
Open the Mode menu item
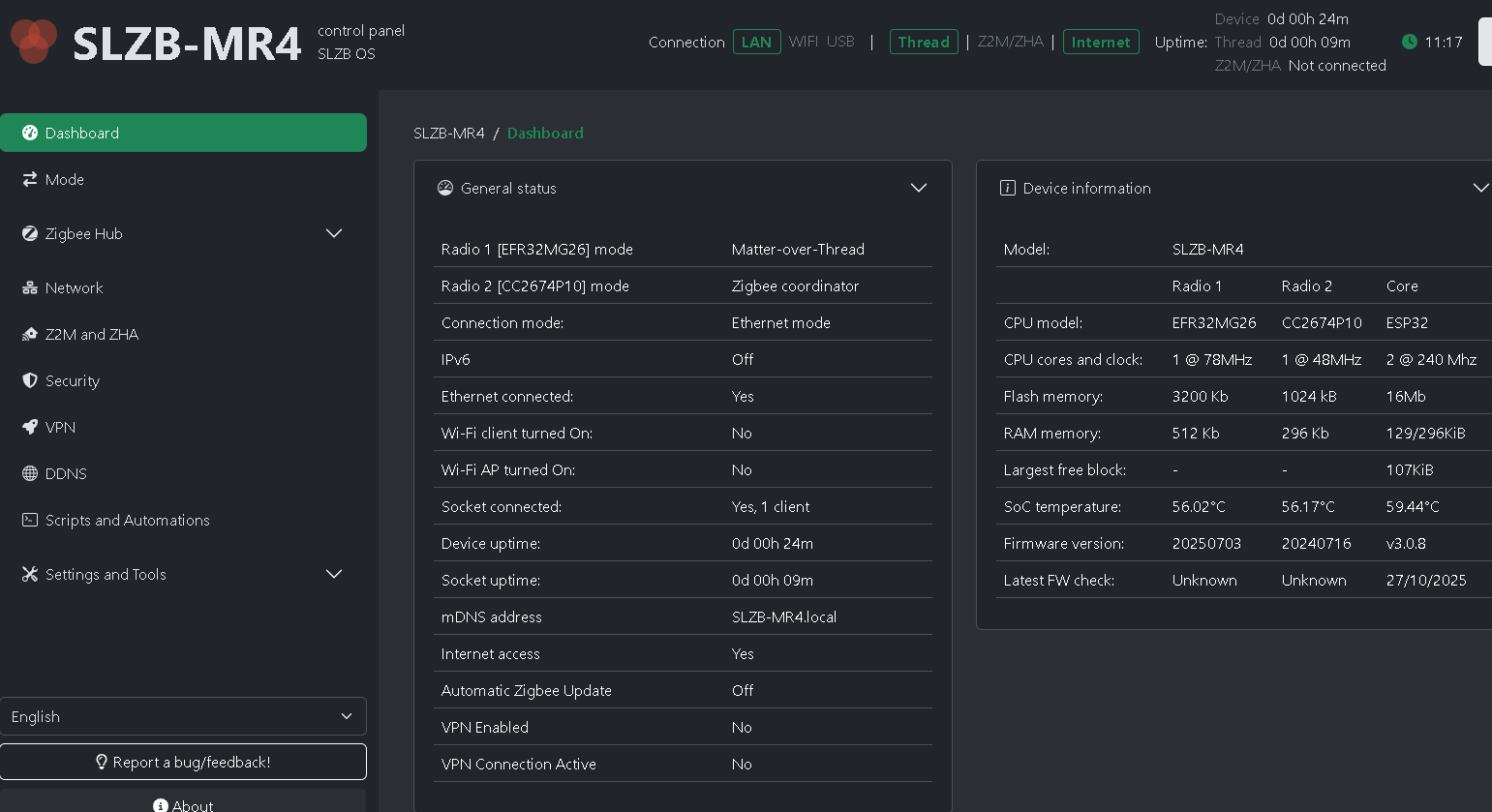point(65,180)
